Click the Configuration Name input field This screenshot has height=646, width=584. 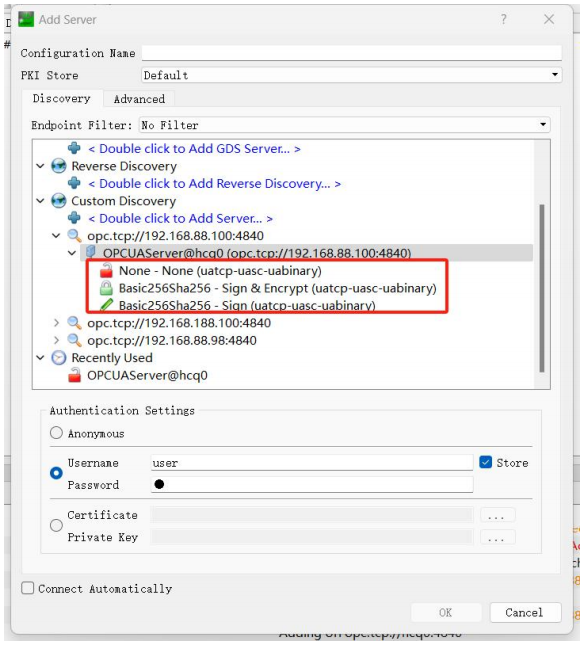point(352,53)
